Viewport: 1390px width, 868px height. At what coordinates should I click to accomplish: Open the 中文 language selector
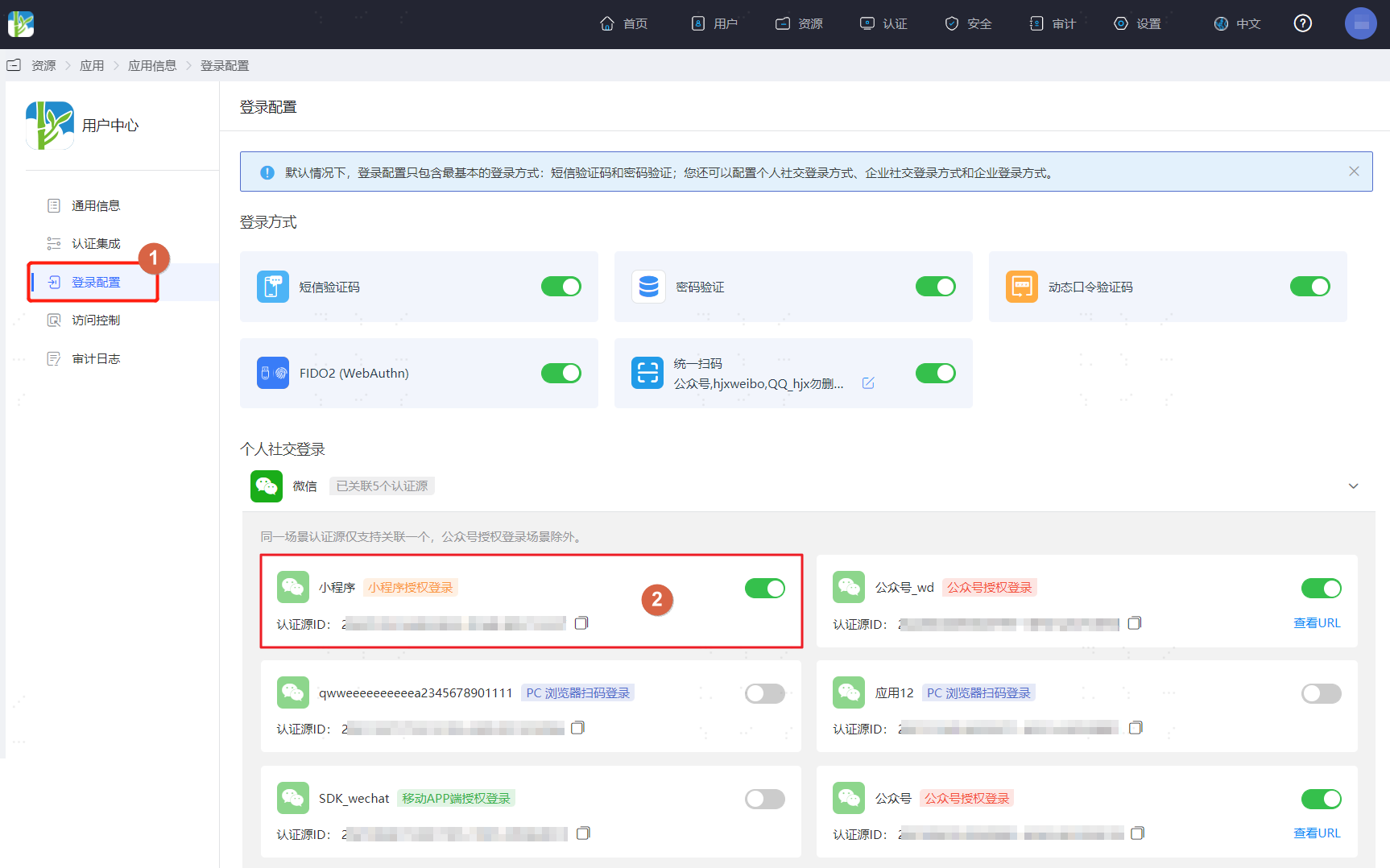tap(1237, 23)
